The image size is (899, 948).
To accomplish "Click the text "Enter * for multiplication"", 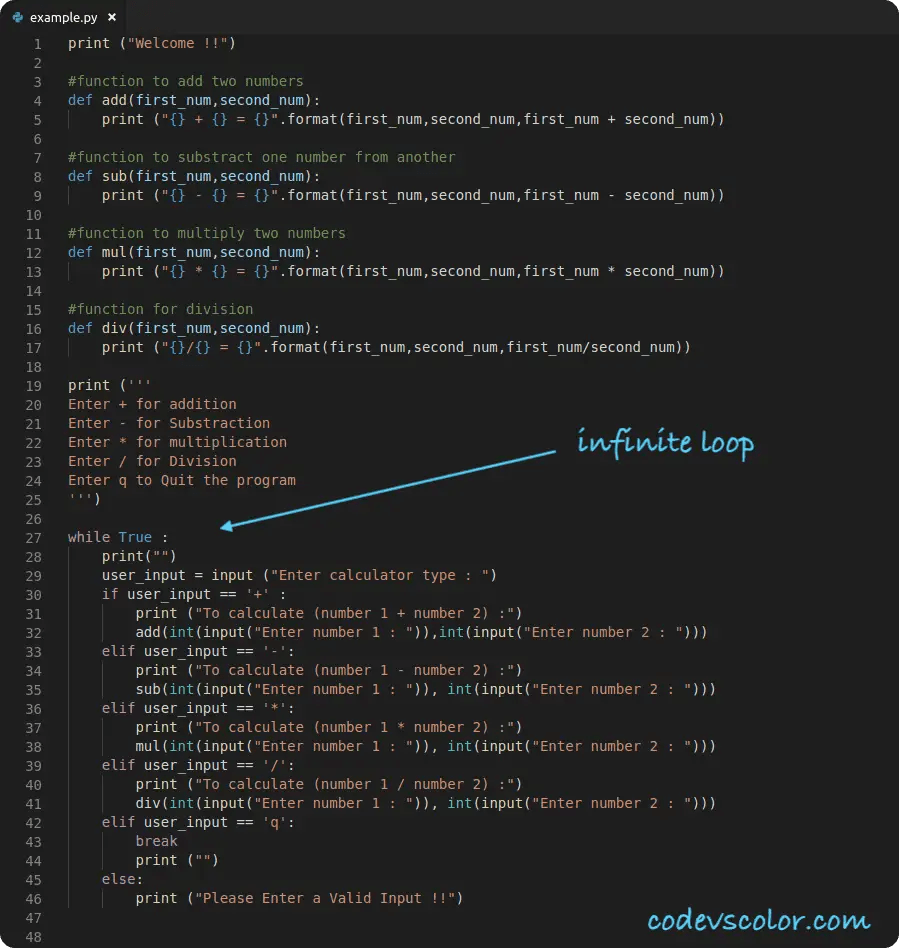I will 178,442.
